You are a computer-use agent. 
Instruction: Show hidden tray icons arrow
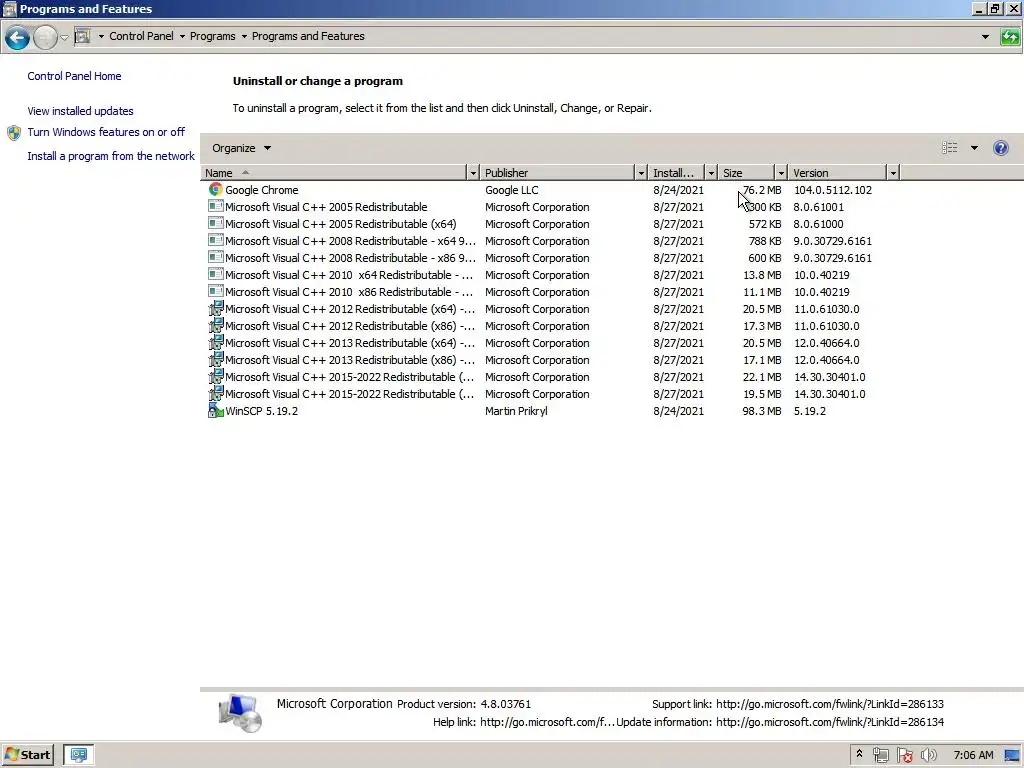coord(859,754)
